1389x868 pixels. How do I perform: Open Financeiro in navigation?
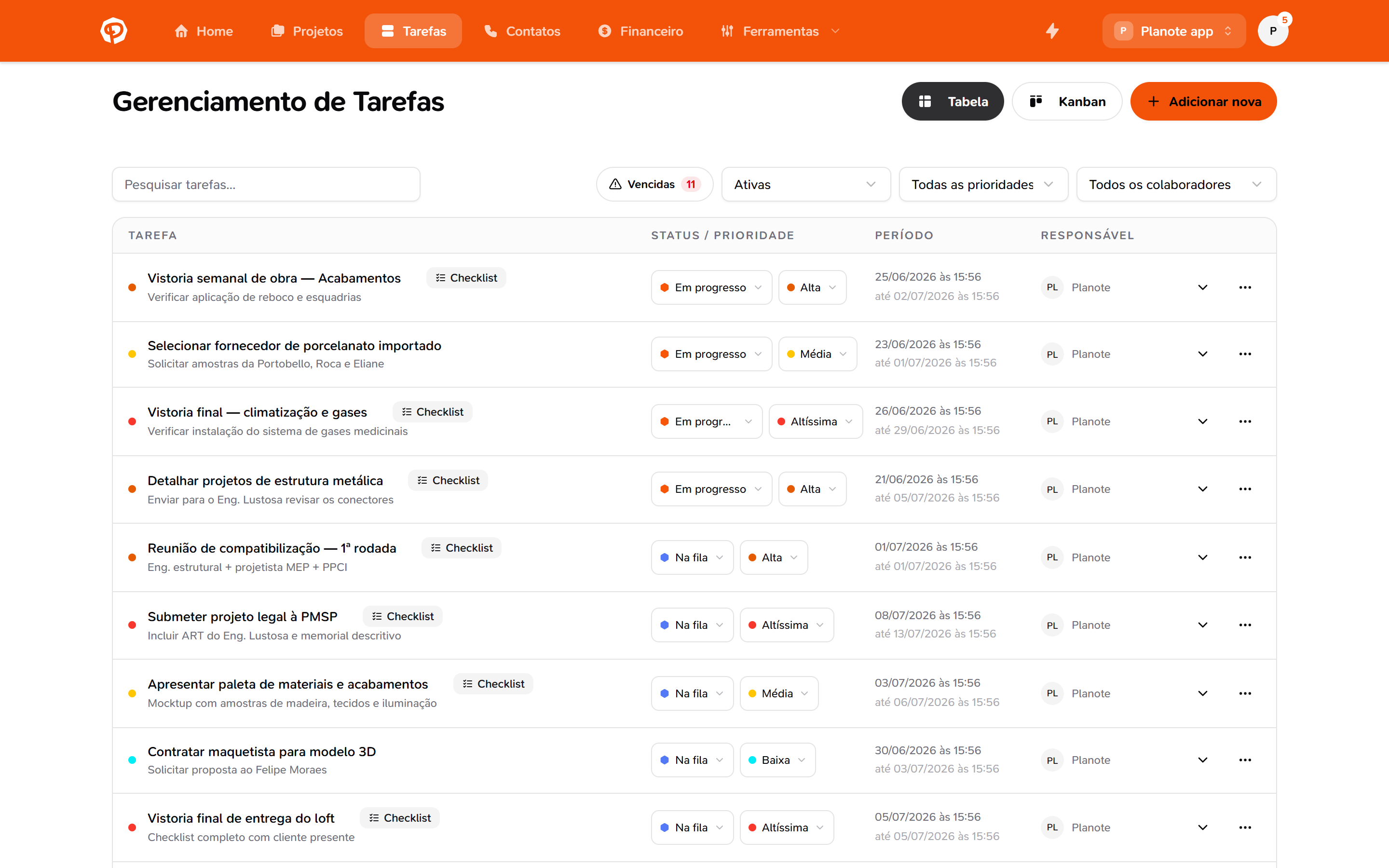[x=640, y=31]
